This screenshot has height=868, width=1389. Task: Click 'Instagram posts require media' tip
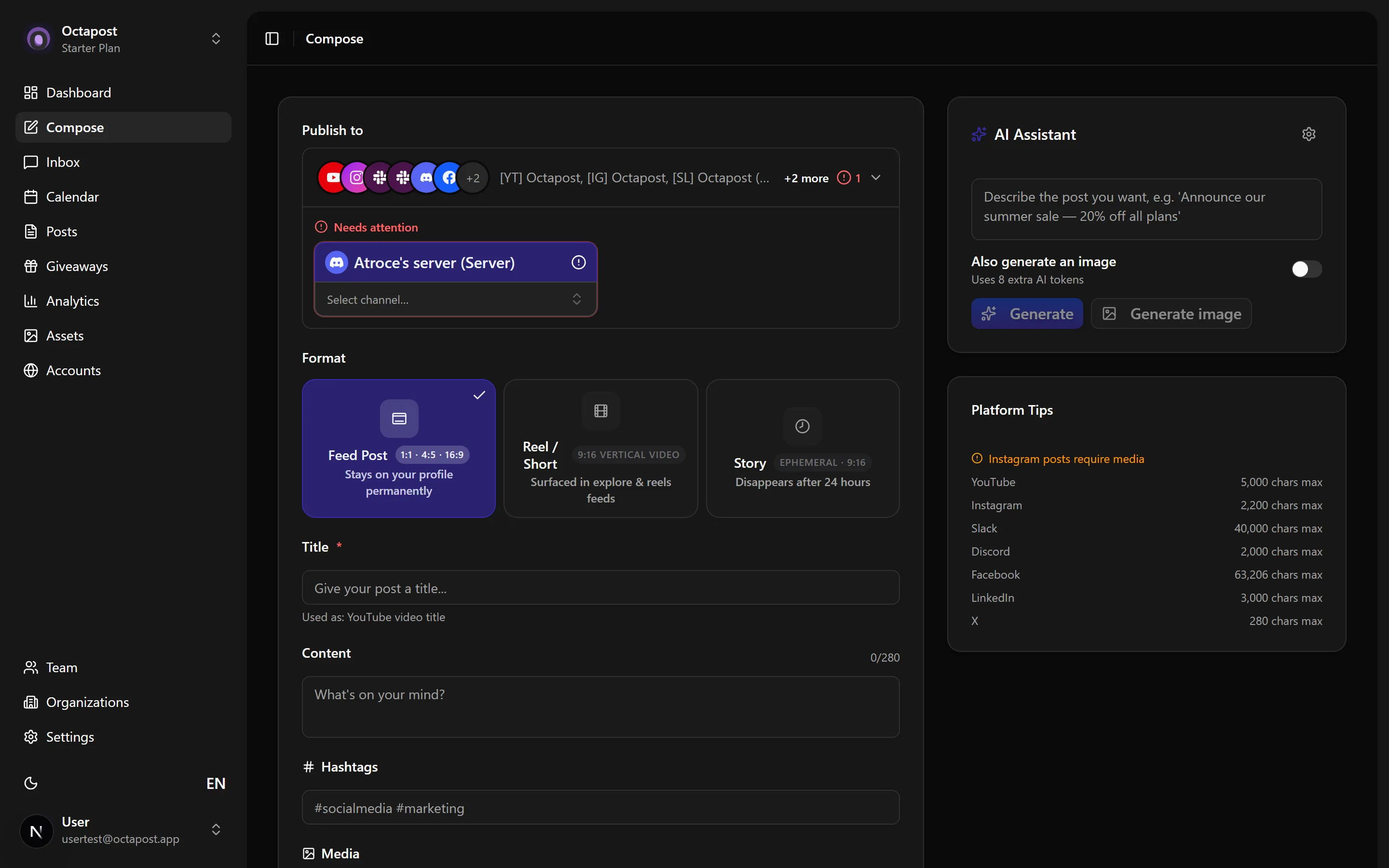pos(1066,459)
